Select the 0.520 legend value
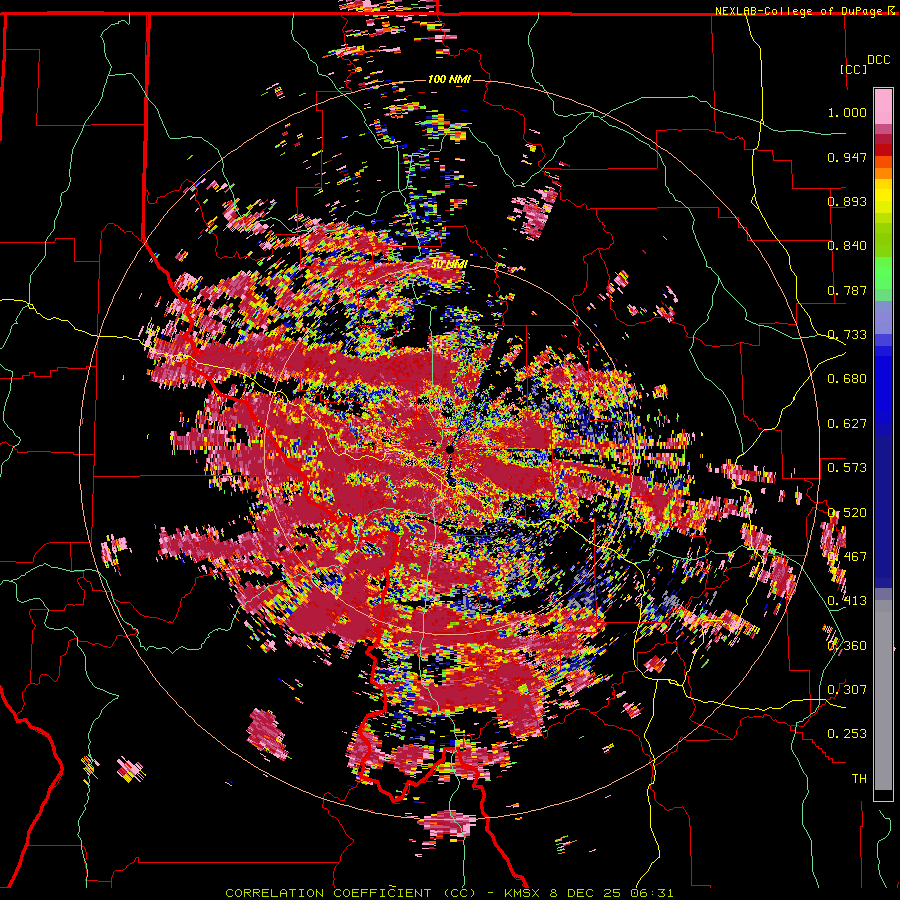 (847, 513)
